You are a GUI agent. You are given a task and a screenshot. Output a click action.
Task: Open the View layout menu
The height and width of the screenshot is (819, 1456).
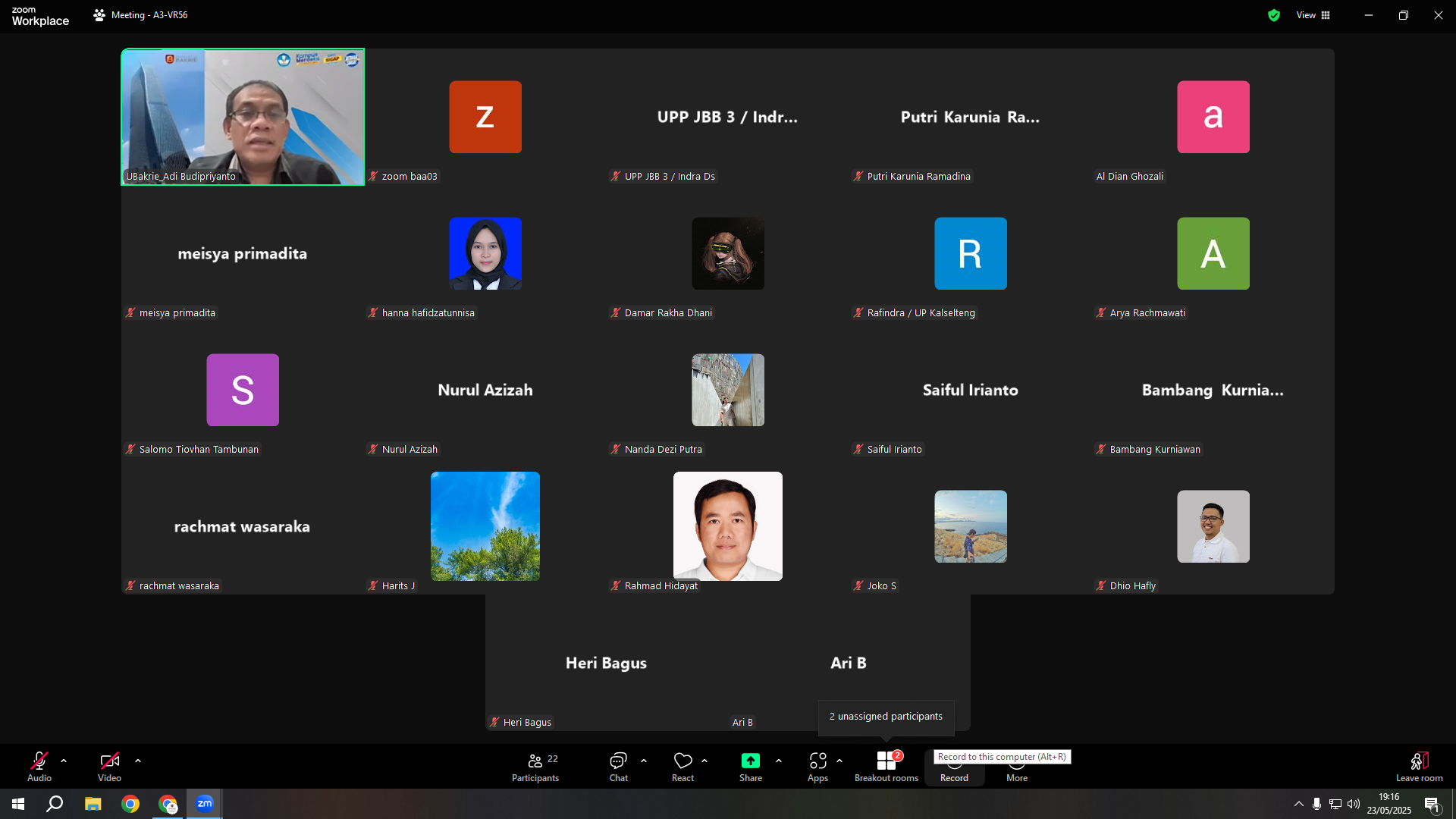[1313, 15]
